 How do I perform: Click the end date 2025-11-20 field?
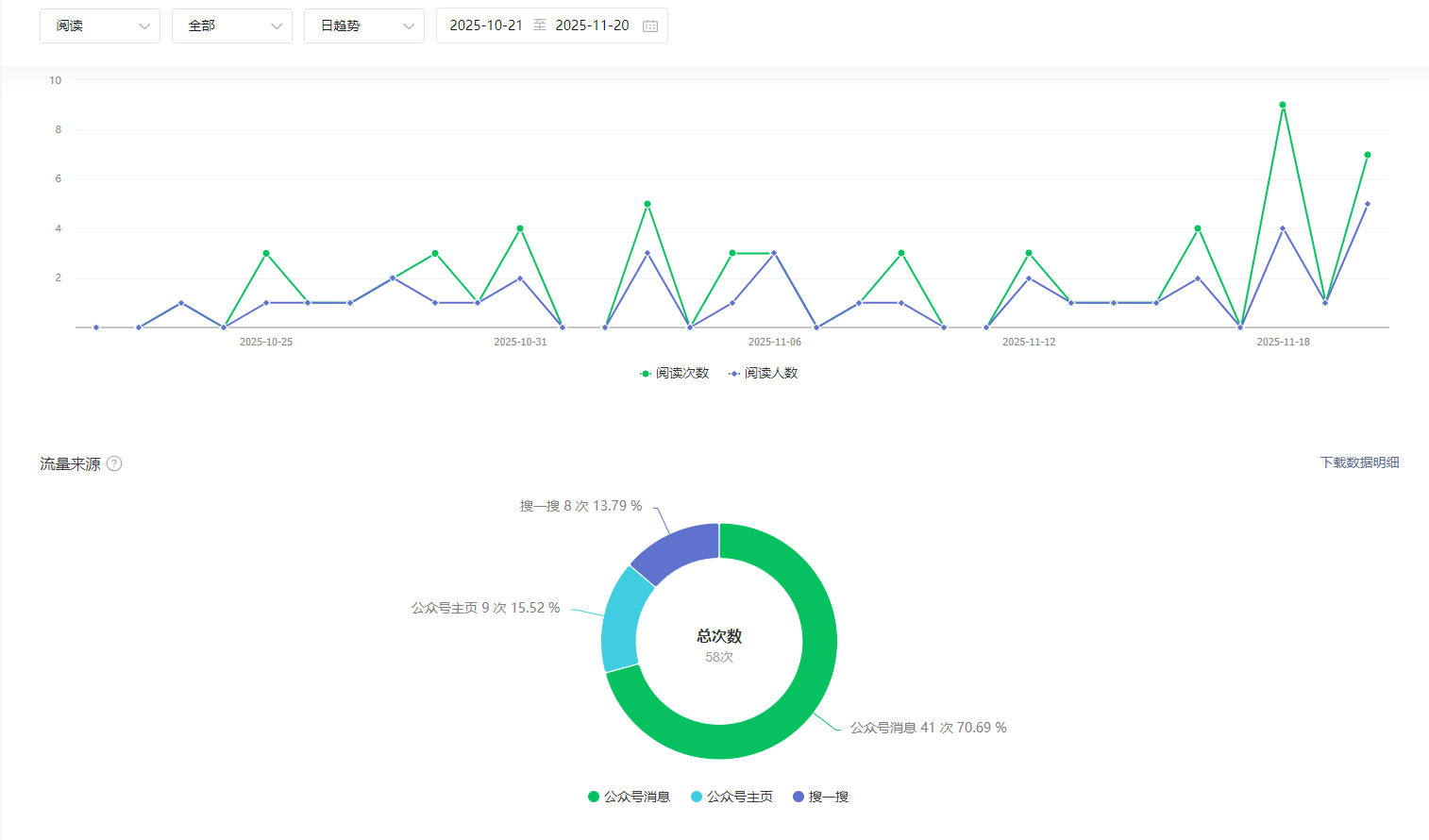592,25
